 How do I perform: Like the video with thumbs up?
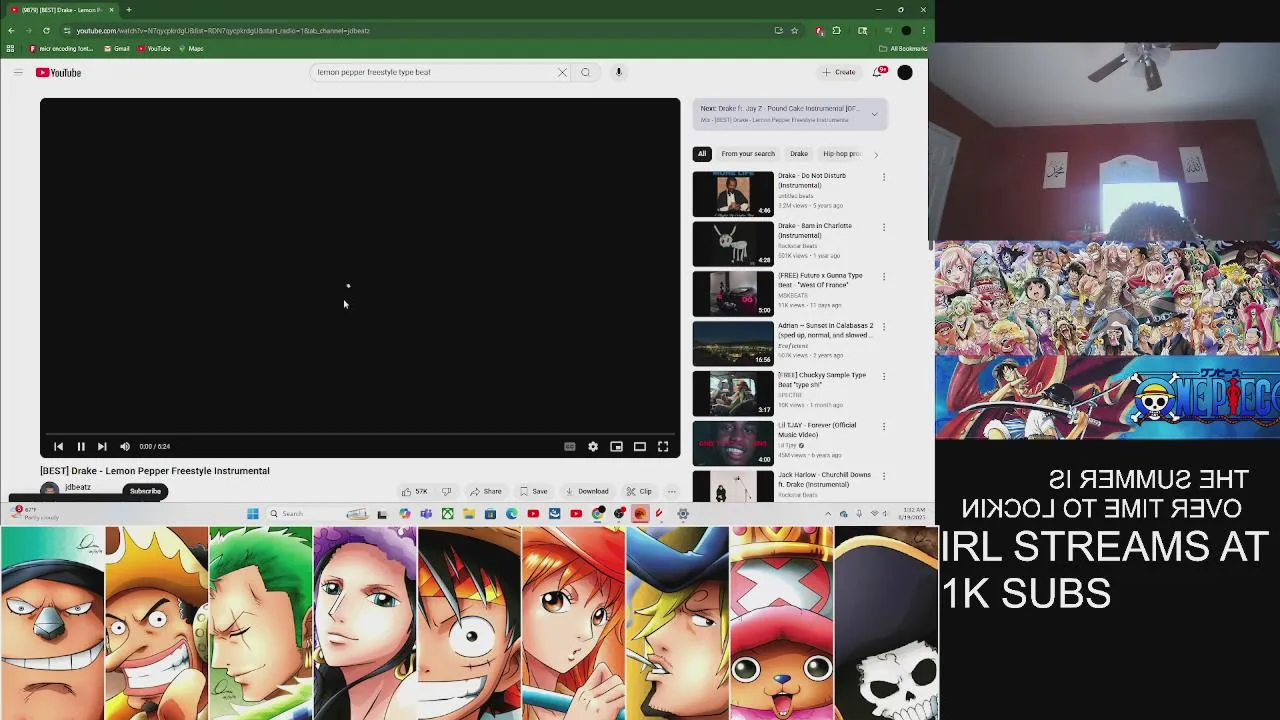coord(415,491)
